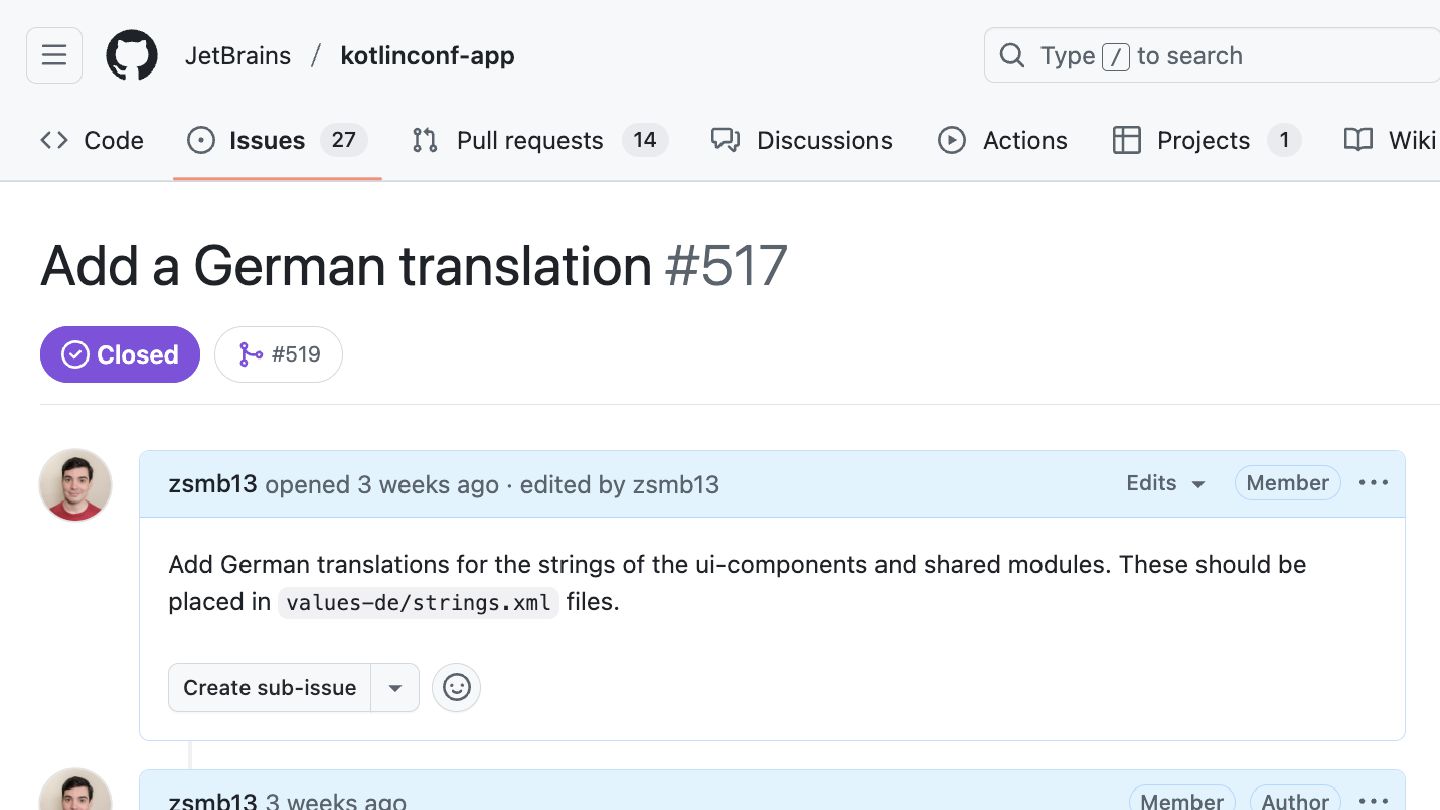Screen dimensions: 1440x810
Task: Open the hamburger navigation menu
Action: (54, 55)
